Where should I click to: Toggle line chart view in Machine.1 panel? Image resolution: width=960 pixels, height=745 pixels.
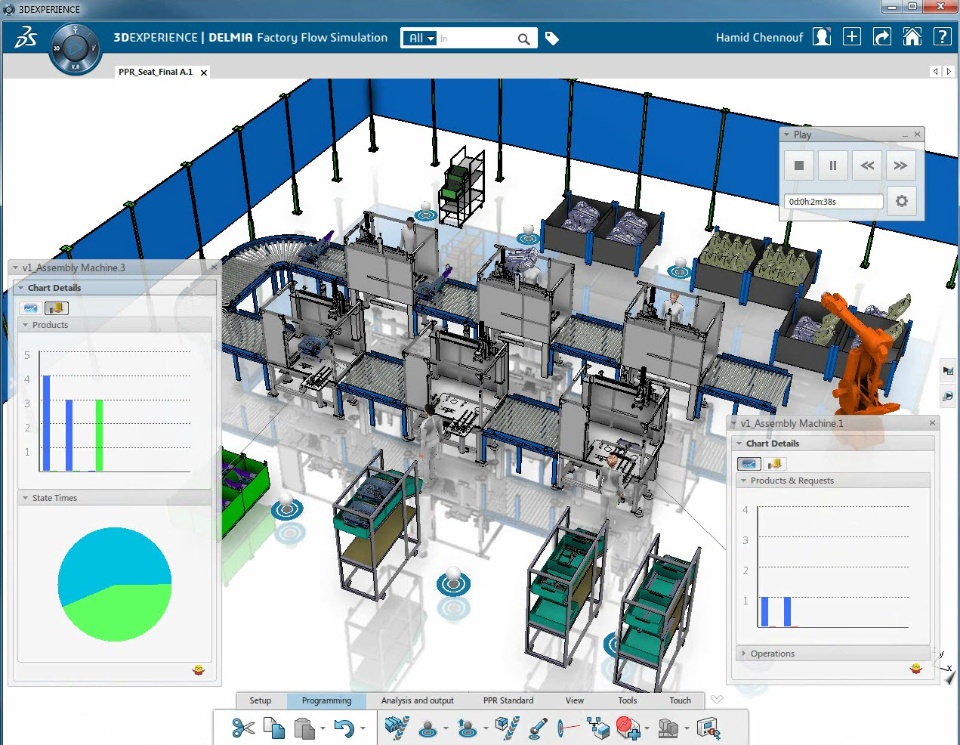click(749, 463)
